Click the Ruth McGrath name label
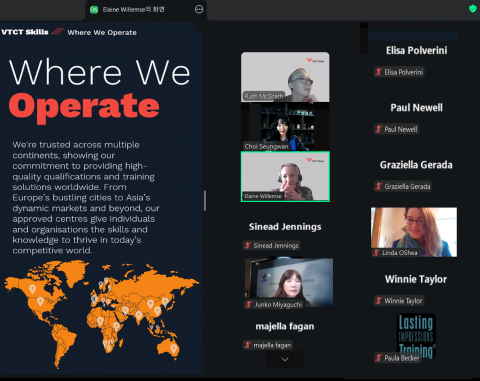This screenshot has height=381, width=480. tap(264, 96)
